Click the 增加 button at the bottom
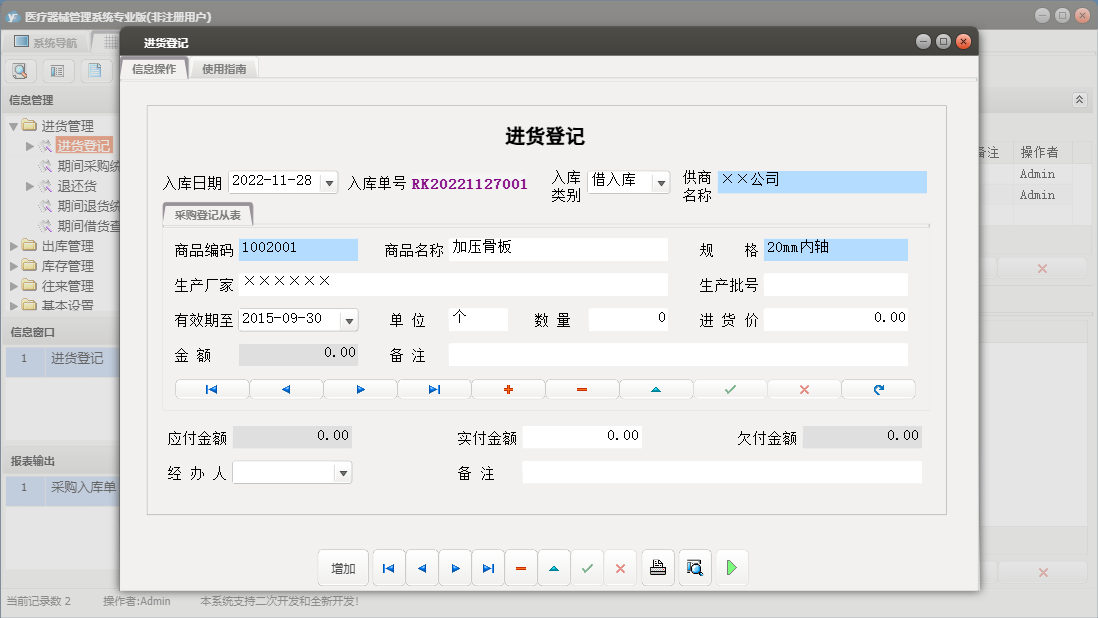This screenshot has height=618, width=1098. (x=343, y=567)
